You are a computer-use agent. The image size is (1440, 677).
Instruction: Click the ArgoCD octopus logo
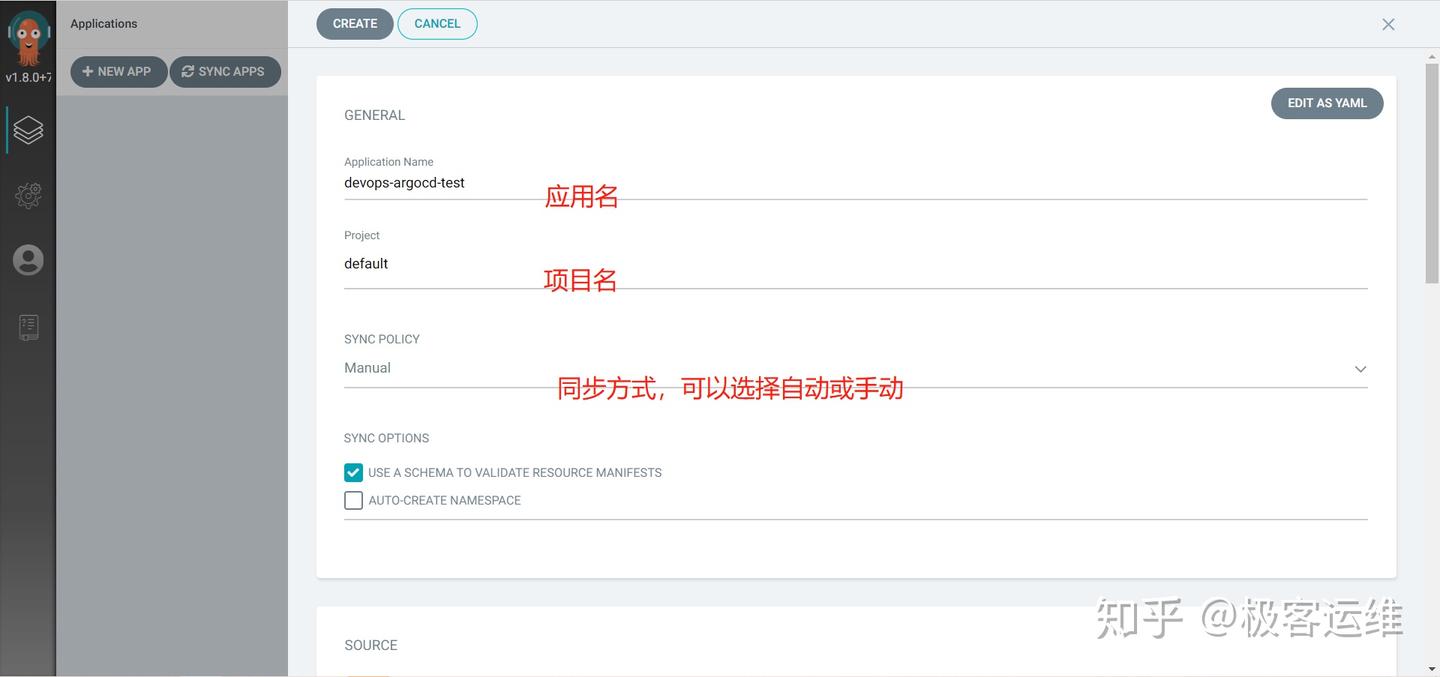(x=28, y=40)
